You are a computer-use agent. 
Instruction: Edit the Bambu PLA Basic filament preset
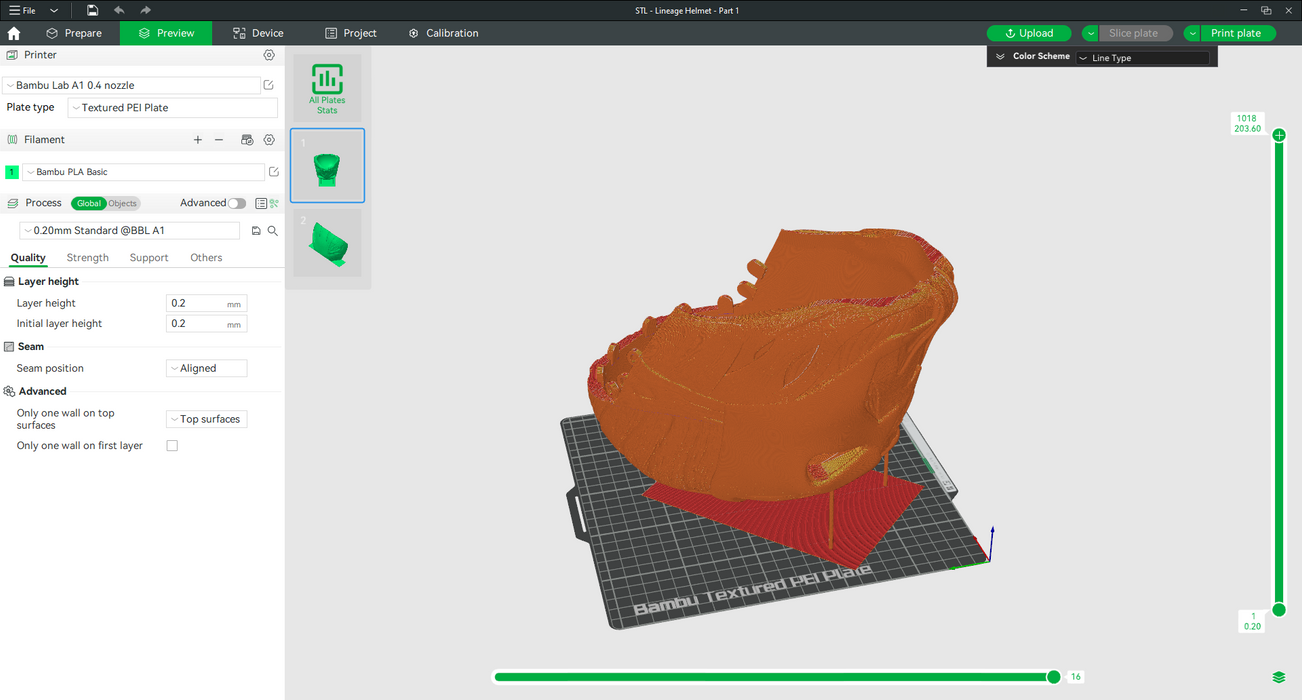click(x=274, y=172)
